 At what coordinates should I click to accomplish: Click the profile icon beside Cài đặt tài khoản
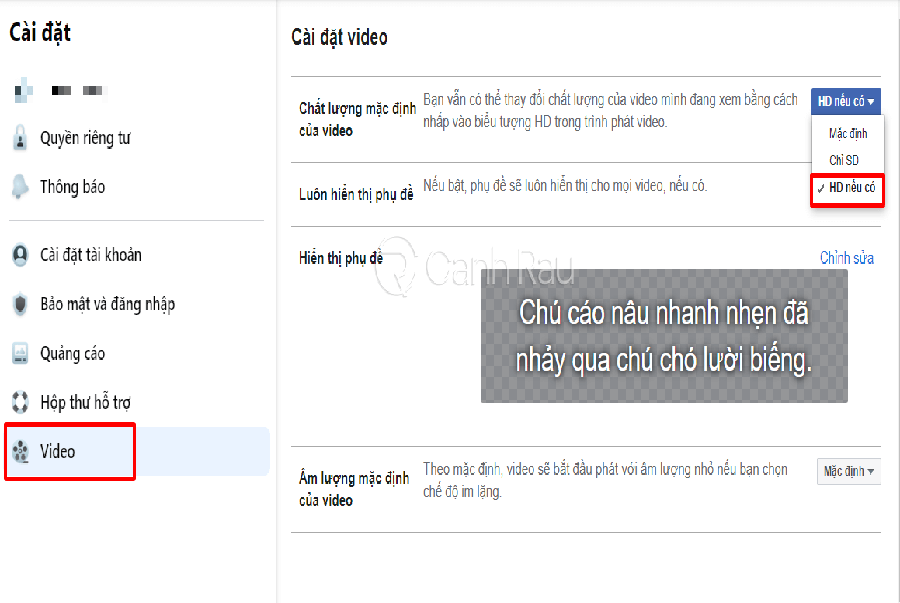[20, 255]
